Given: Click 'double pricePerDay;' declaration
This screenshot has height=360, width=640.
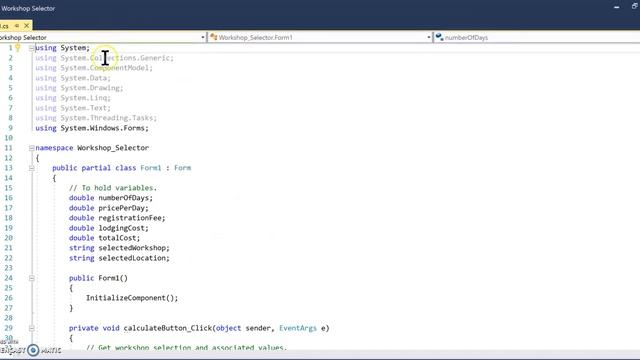Looking at the screenshot, I should coord(109,208).
